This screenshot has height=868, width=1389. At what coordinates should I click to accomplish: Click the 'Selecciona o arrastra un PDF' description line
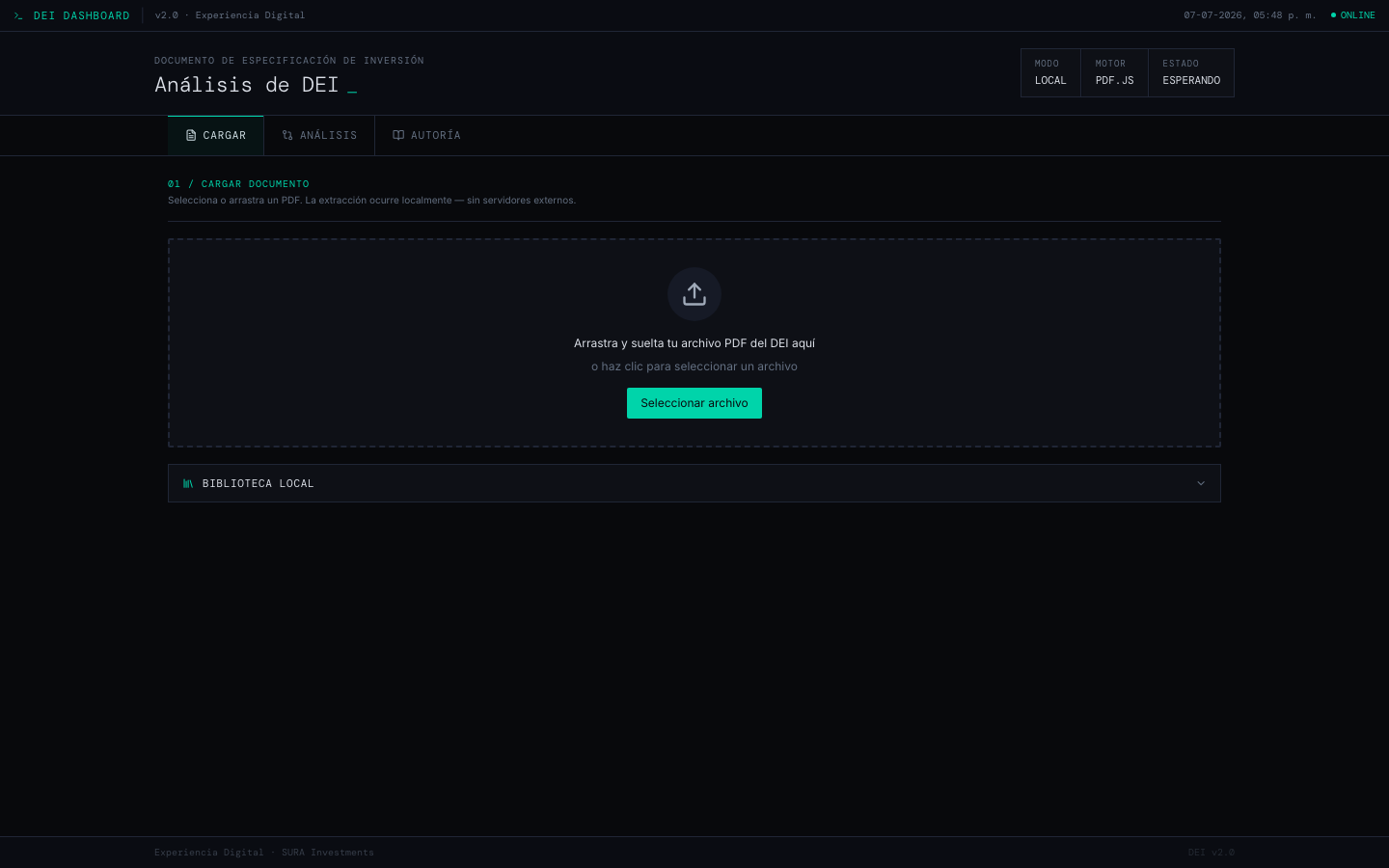[371, 201]
